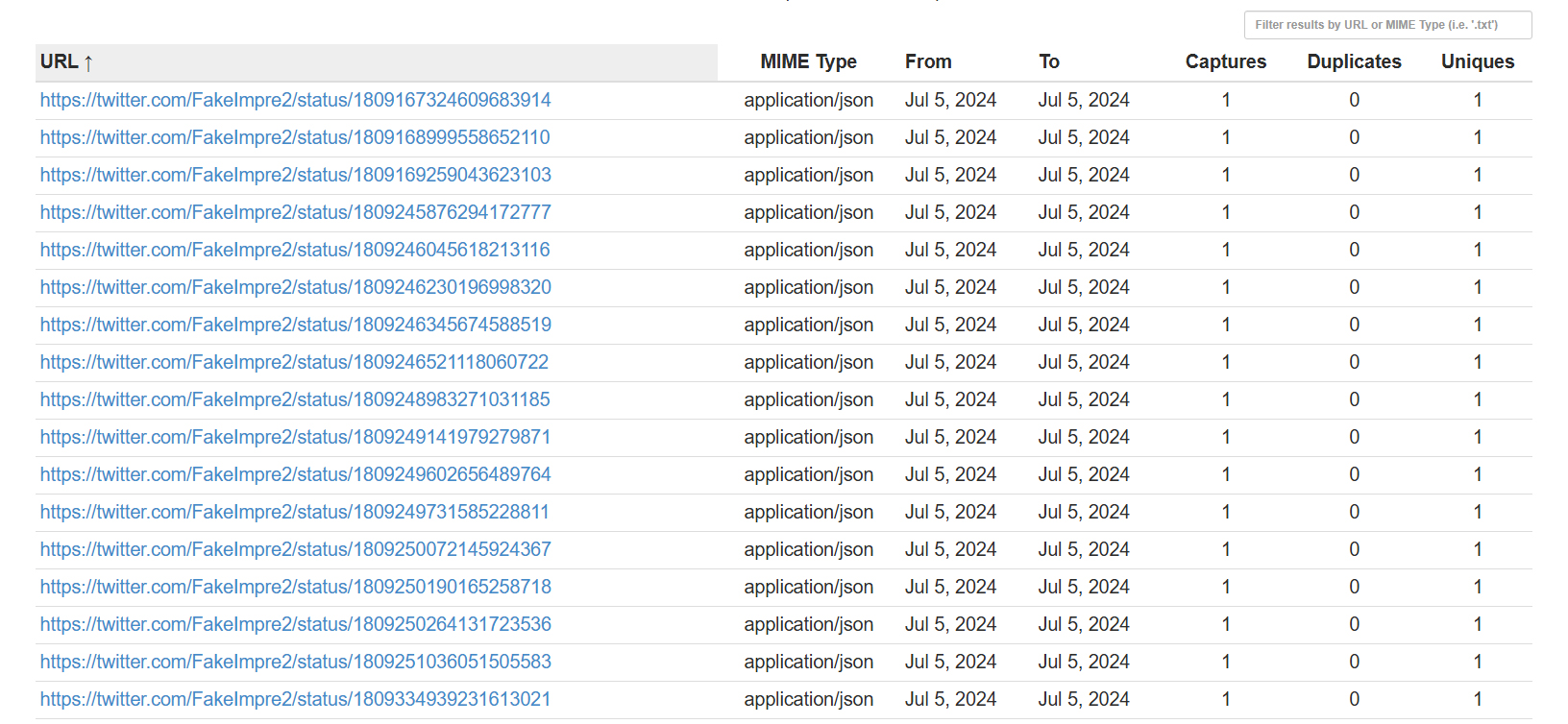Select Duplicates value in row 1809246045618213116
1568x724 pixels.
(x=1354, y=250)
